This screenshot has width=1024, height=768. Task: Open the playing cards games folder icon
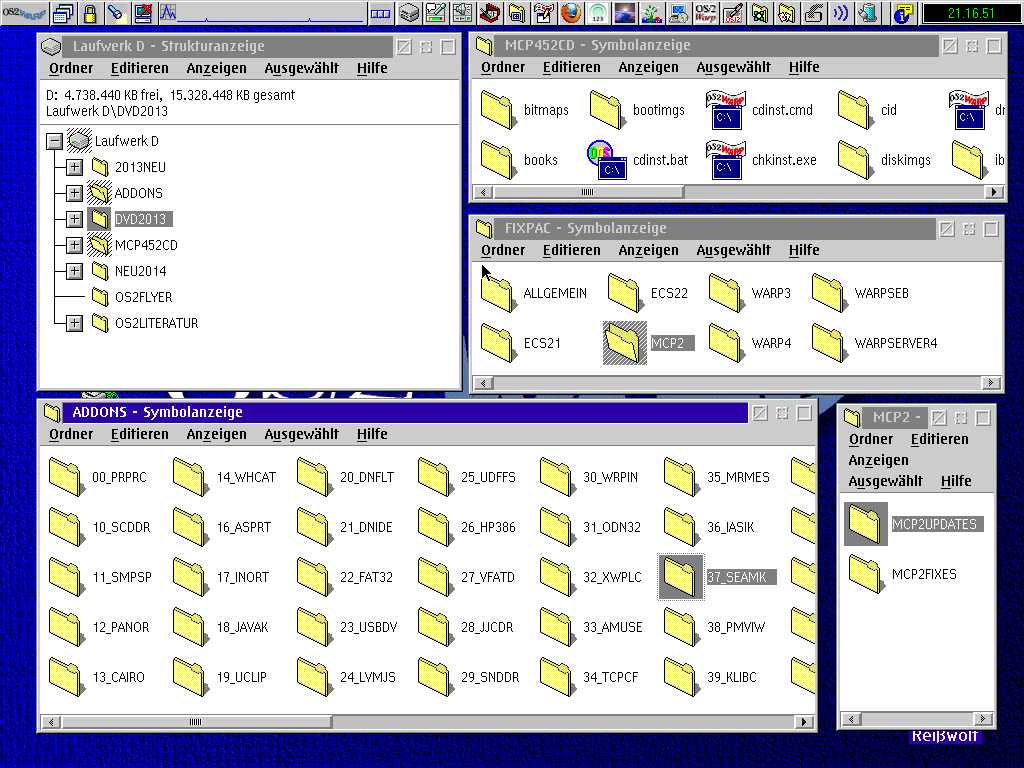786,13
